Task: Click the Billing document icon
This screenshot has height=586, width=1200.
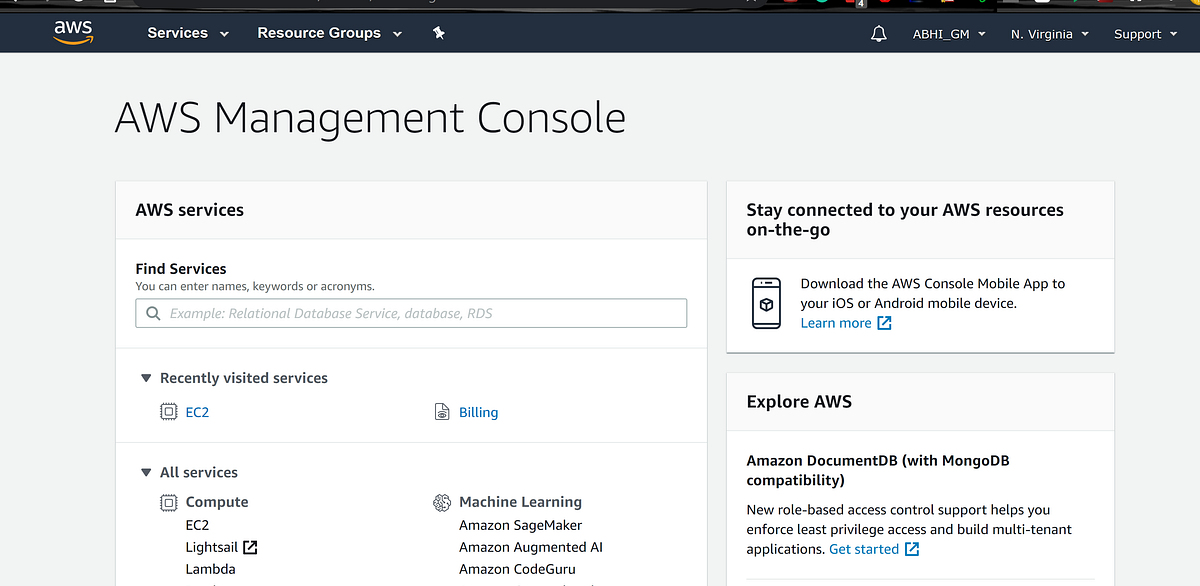Action: pos(441,411)
